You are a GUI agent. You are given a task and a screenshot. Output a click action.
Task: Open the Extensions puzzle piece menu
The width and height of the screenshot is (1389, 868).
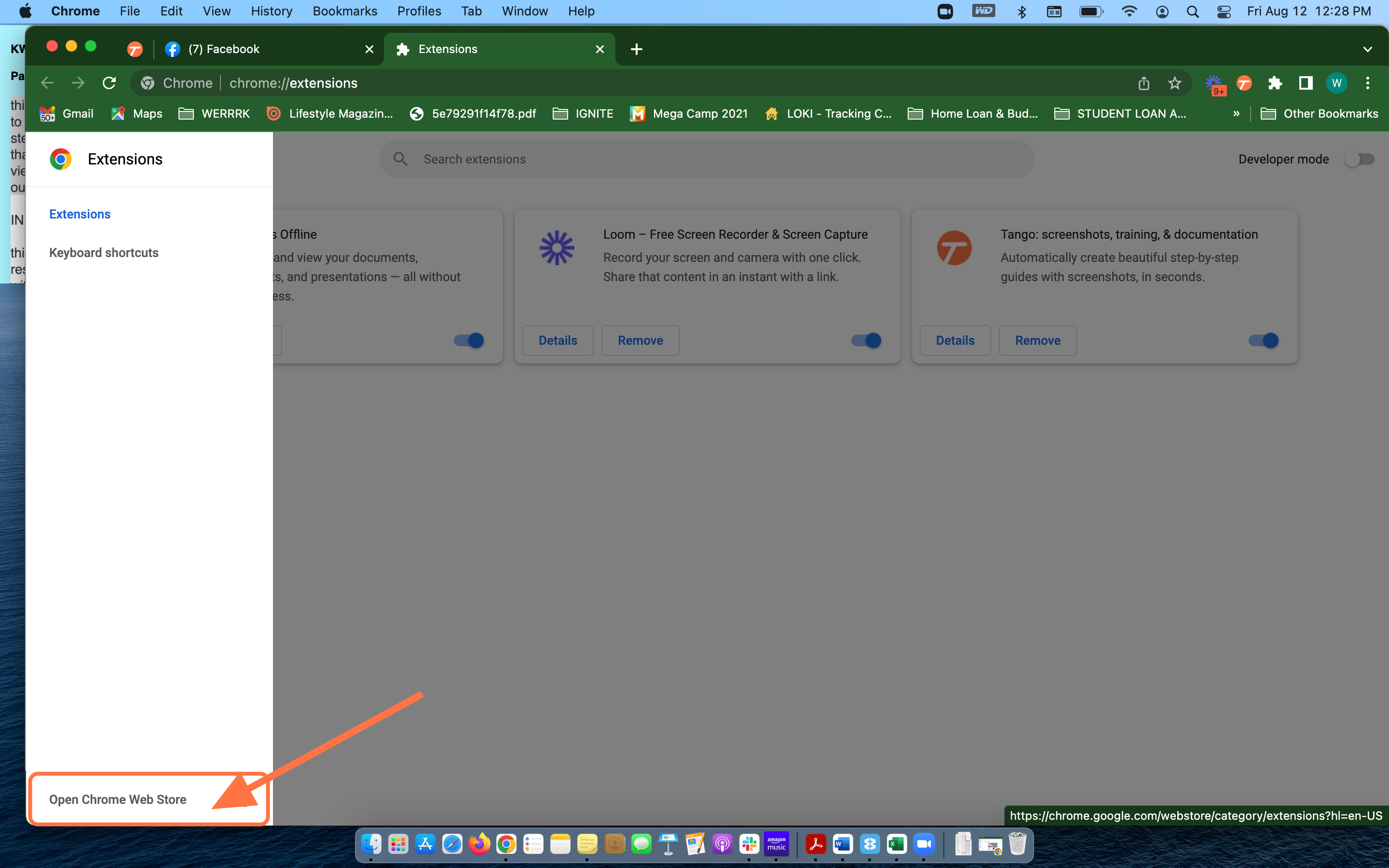[x=1275, y=83]
